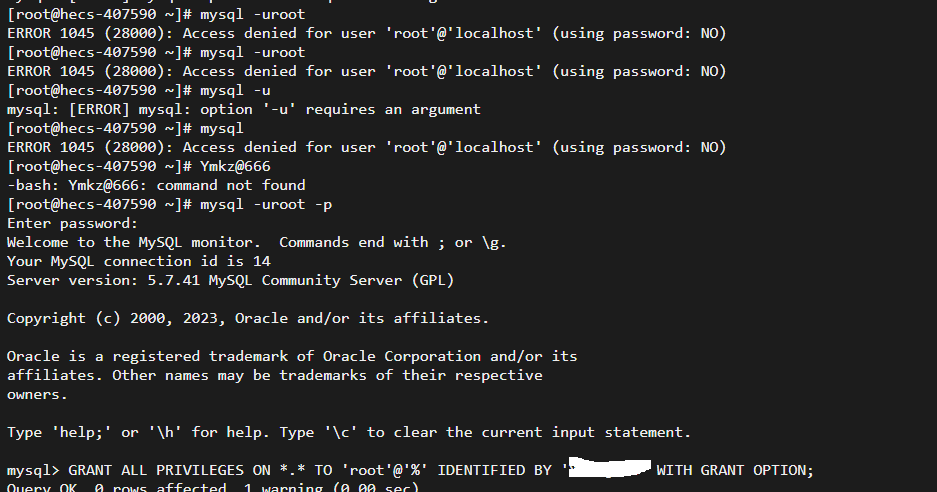Click the "Welcome to the MySQL monitor" line
Viewport: 937px width, 492px height.
click(257, 243)
